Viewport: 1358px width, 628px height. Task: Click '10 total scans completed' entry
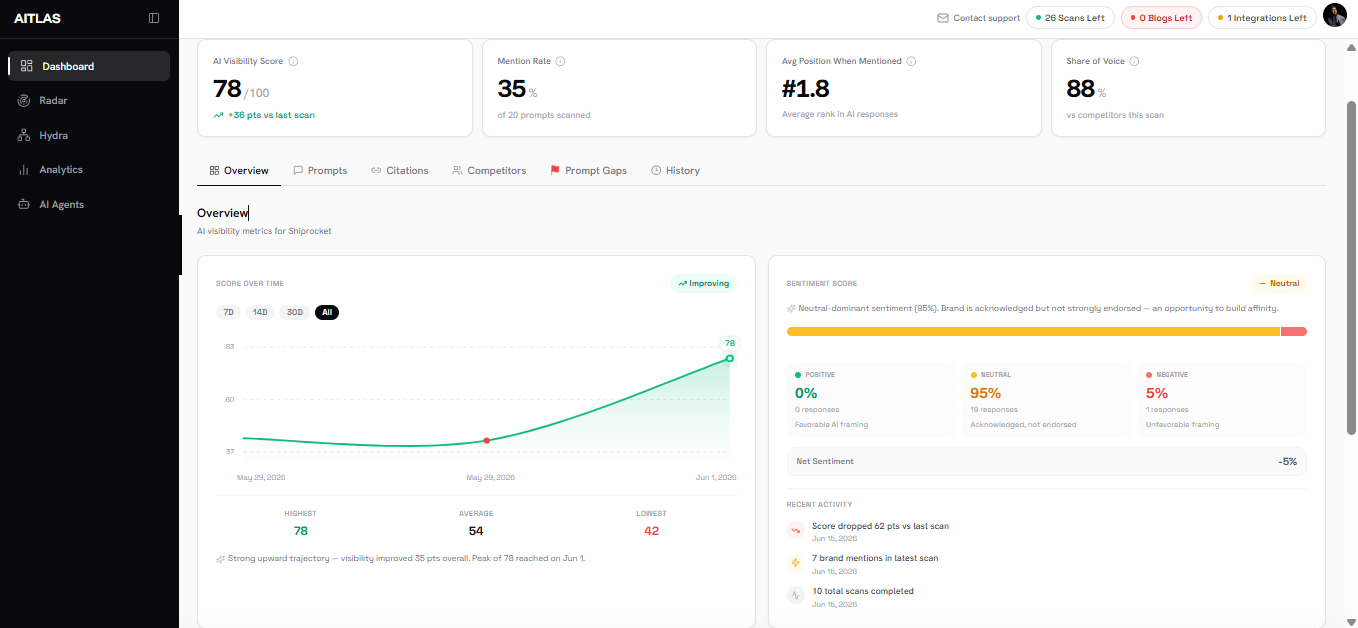coord(863,591)
